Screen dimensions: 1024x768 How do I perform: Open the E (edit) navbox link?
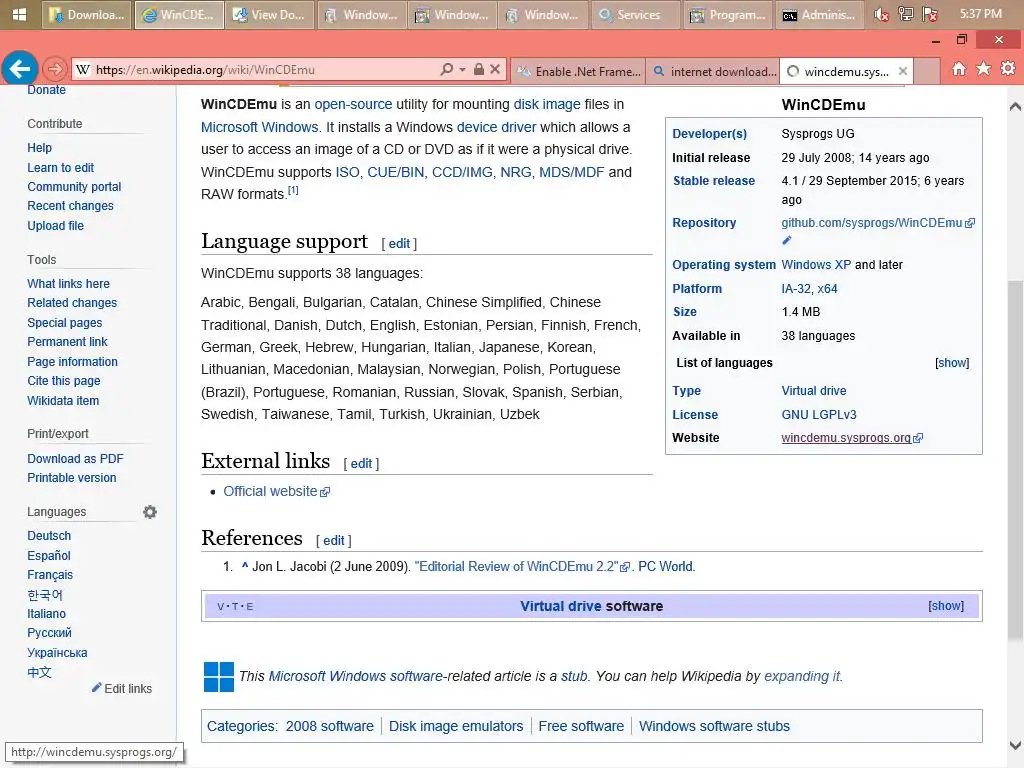point(249,607)
